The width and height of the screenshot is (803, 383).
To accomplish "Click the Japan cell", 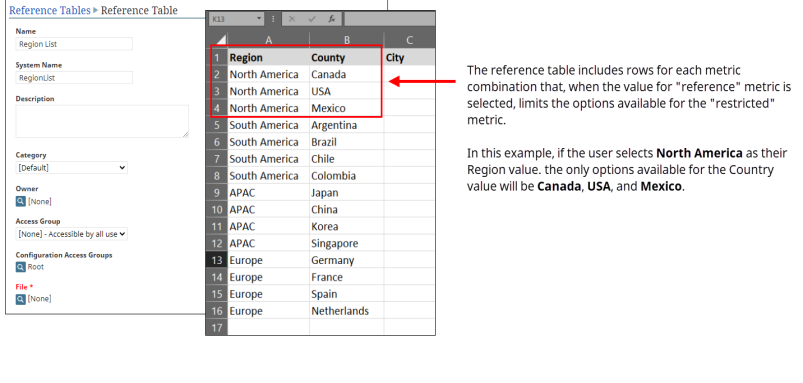I will [347, 193].
